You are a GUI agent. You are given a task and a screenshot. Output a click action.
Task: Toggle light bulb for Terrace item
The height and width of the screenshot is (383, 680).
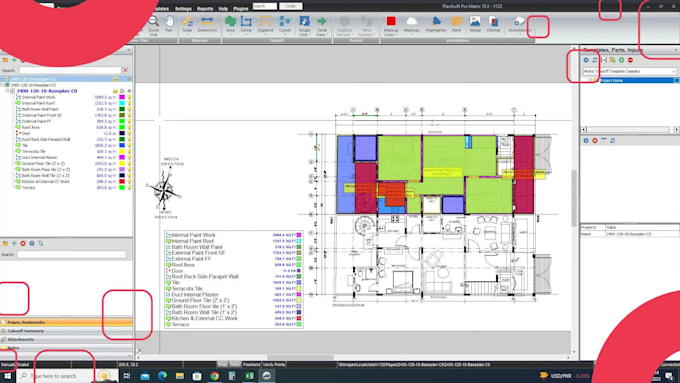129,188
